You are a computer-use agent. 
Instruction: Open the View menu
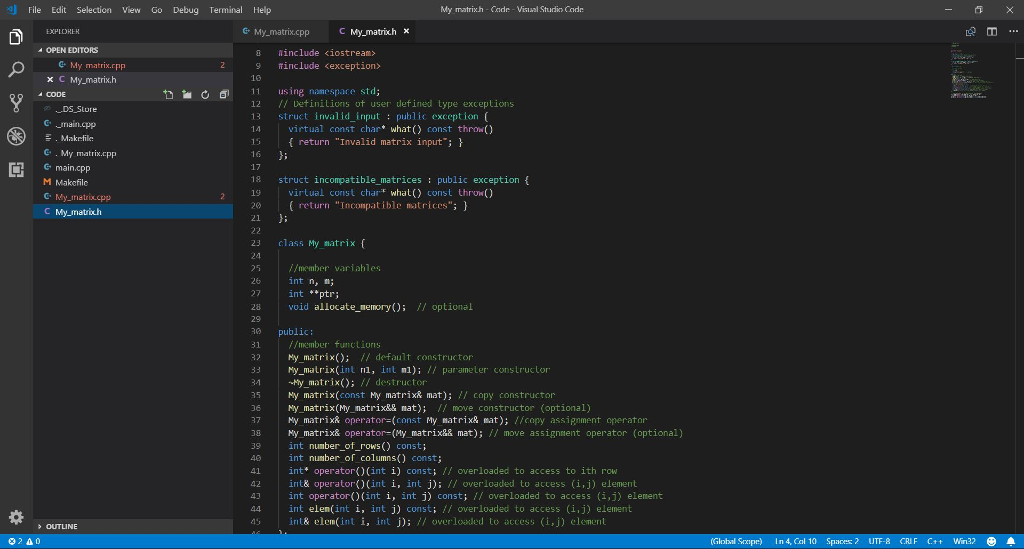(131, 10)
